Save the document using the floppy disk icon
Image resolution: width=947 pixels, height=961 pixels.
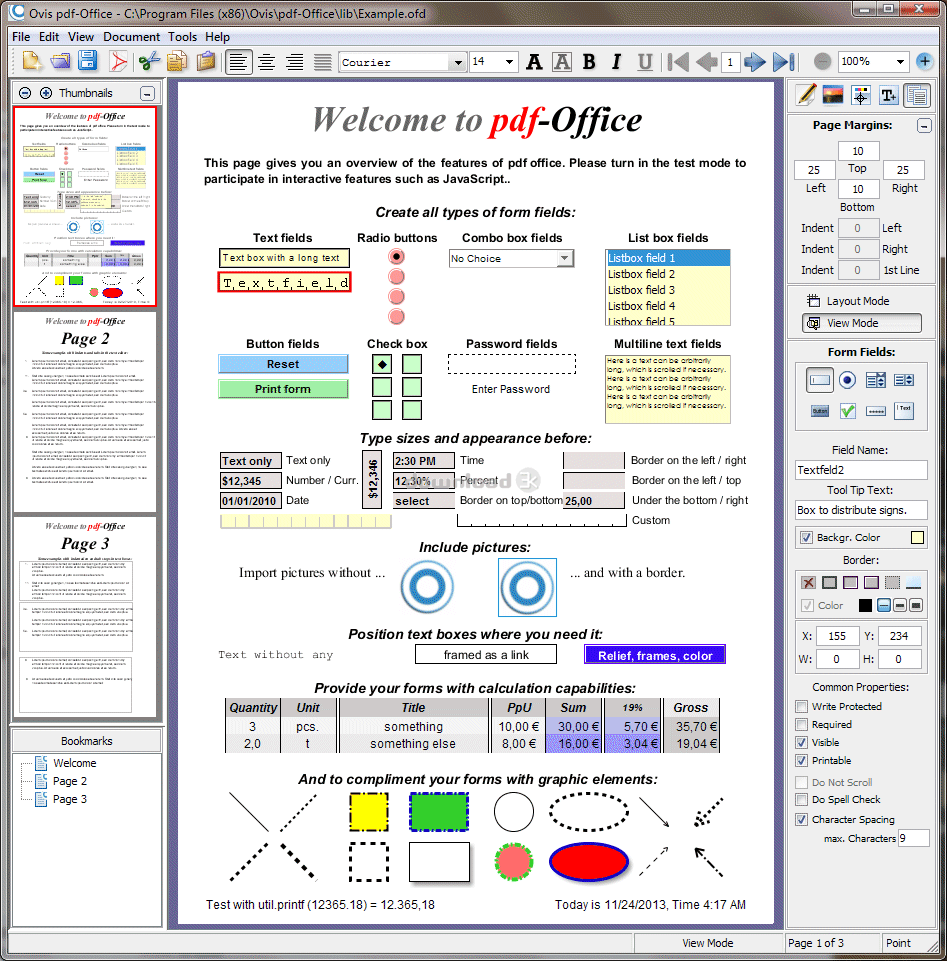pyautogui.click(x=88, y=61)
